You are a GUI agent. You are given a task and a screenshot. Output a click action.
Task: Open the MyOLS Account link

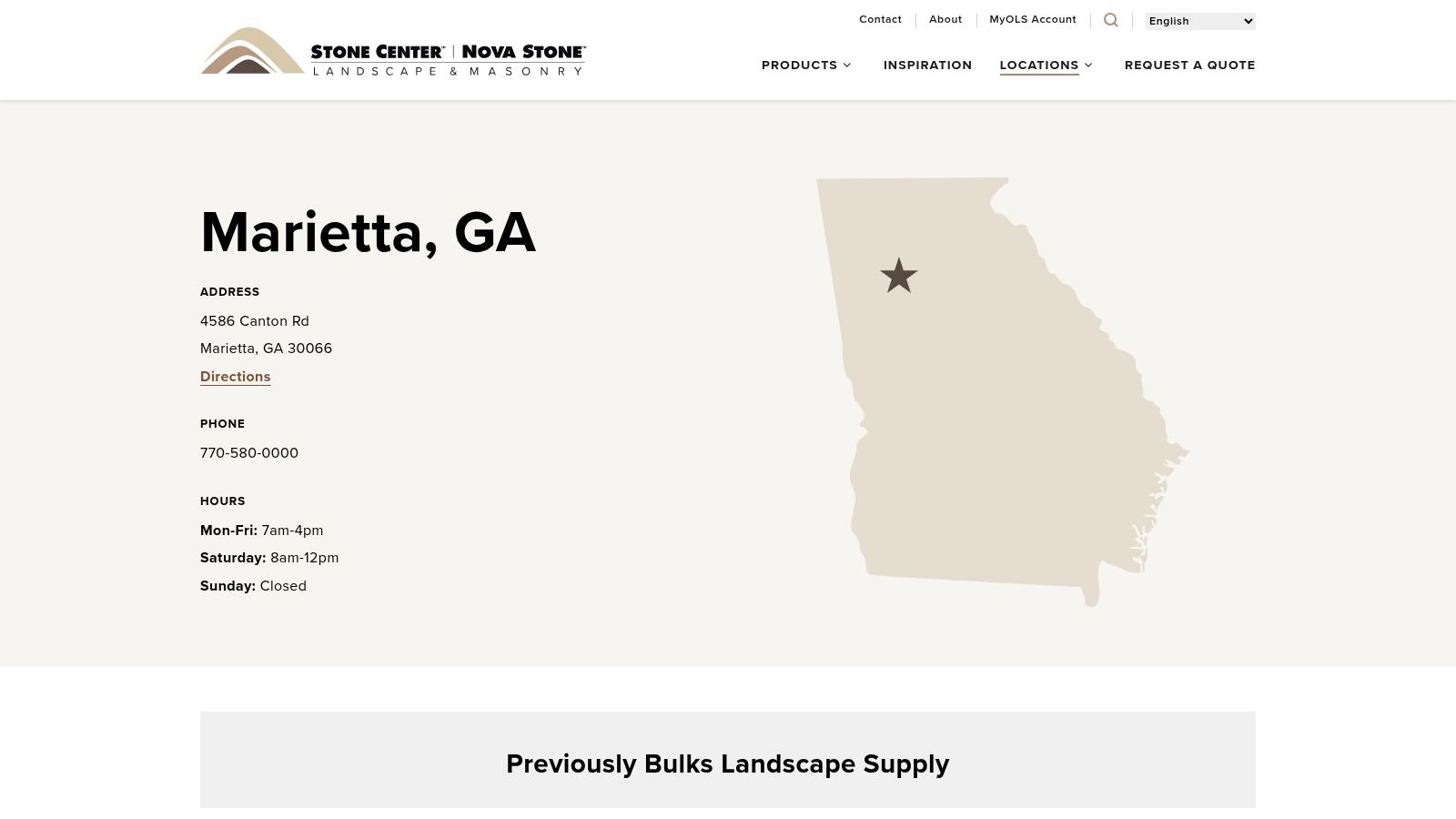(x=1033, y=19)
